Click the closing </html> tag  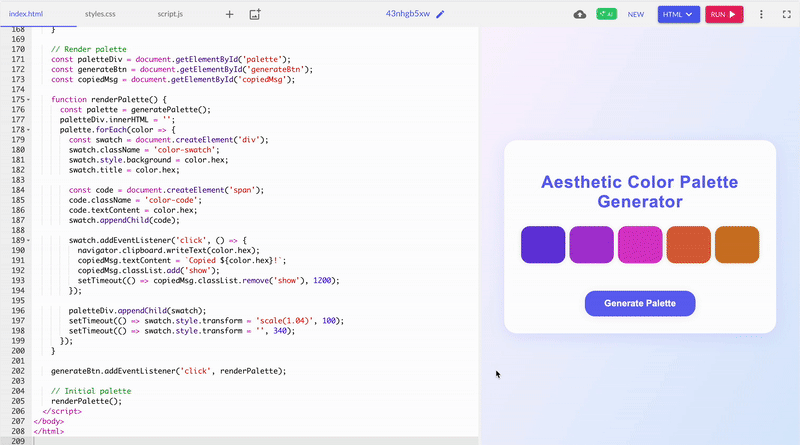coord(49,431)
